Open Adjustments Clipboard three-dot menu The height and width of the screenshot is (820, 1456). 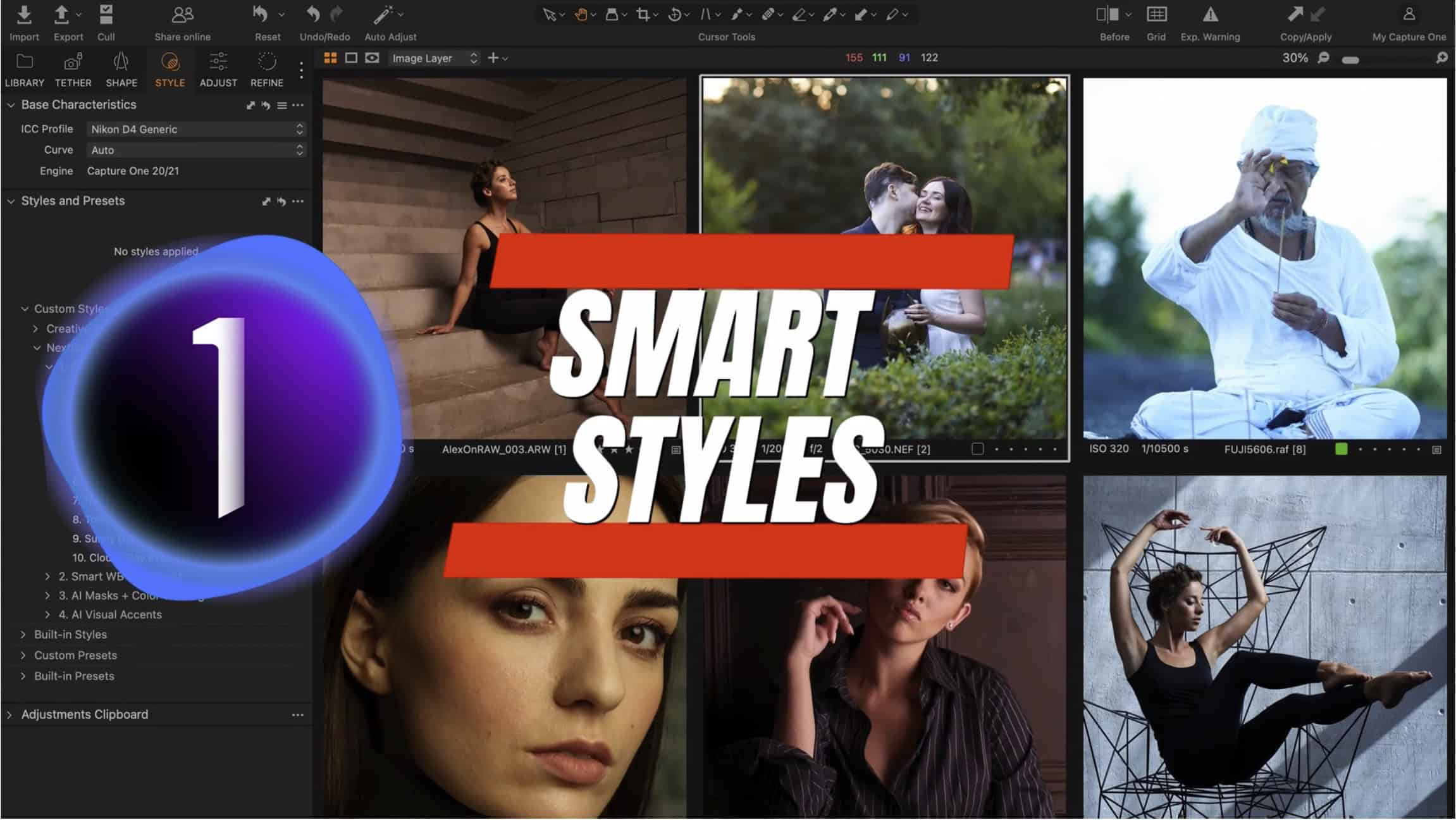298,714
